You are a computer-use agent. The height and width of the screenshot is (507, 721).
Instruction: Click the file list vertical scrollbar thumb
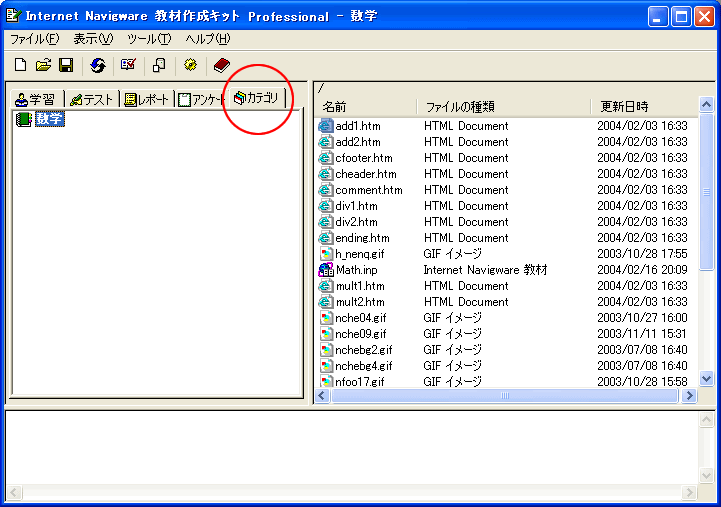706,192
